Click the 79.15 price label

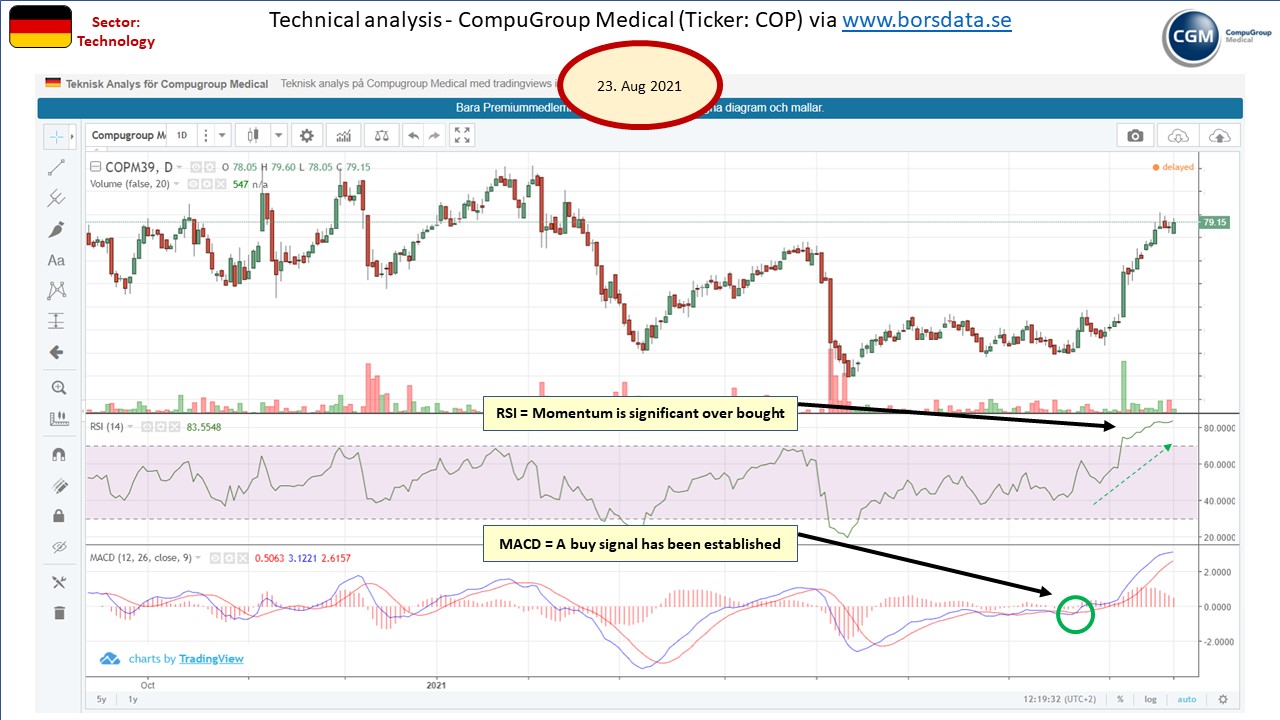1214,223
